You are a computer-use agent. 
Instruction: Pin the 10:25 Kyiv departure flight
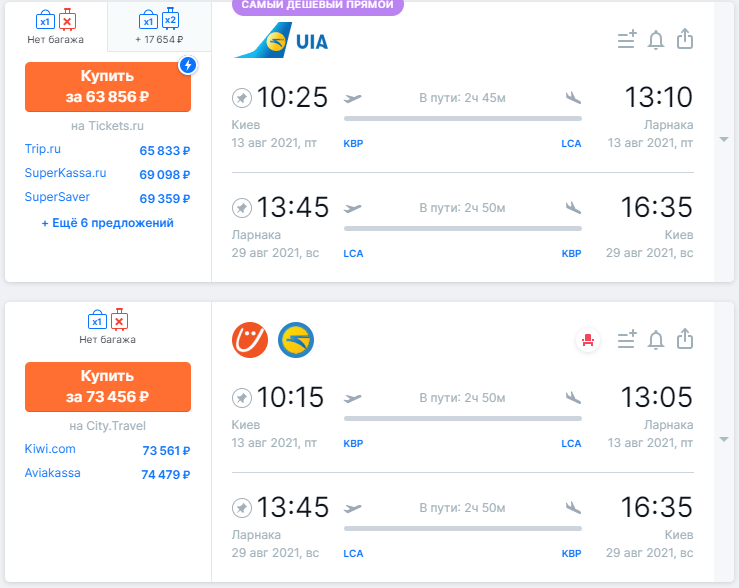(242, 98)
